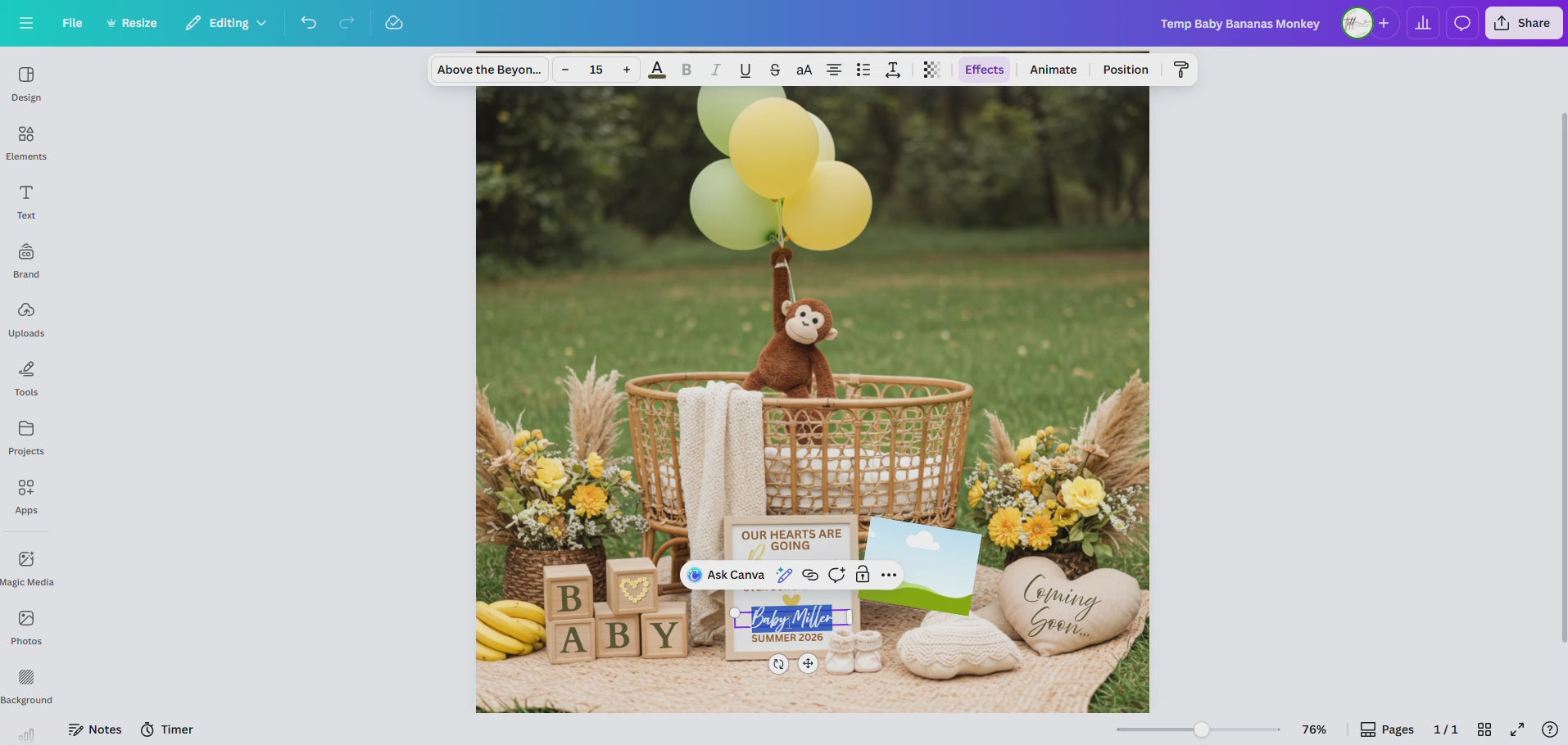The height and width of the screenshot is (745, 1568).
Task: Select the Elements panel icon
Action: coord(25,142)
